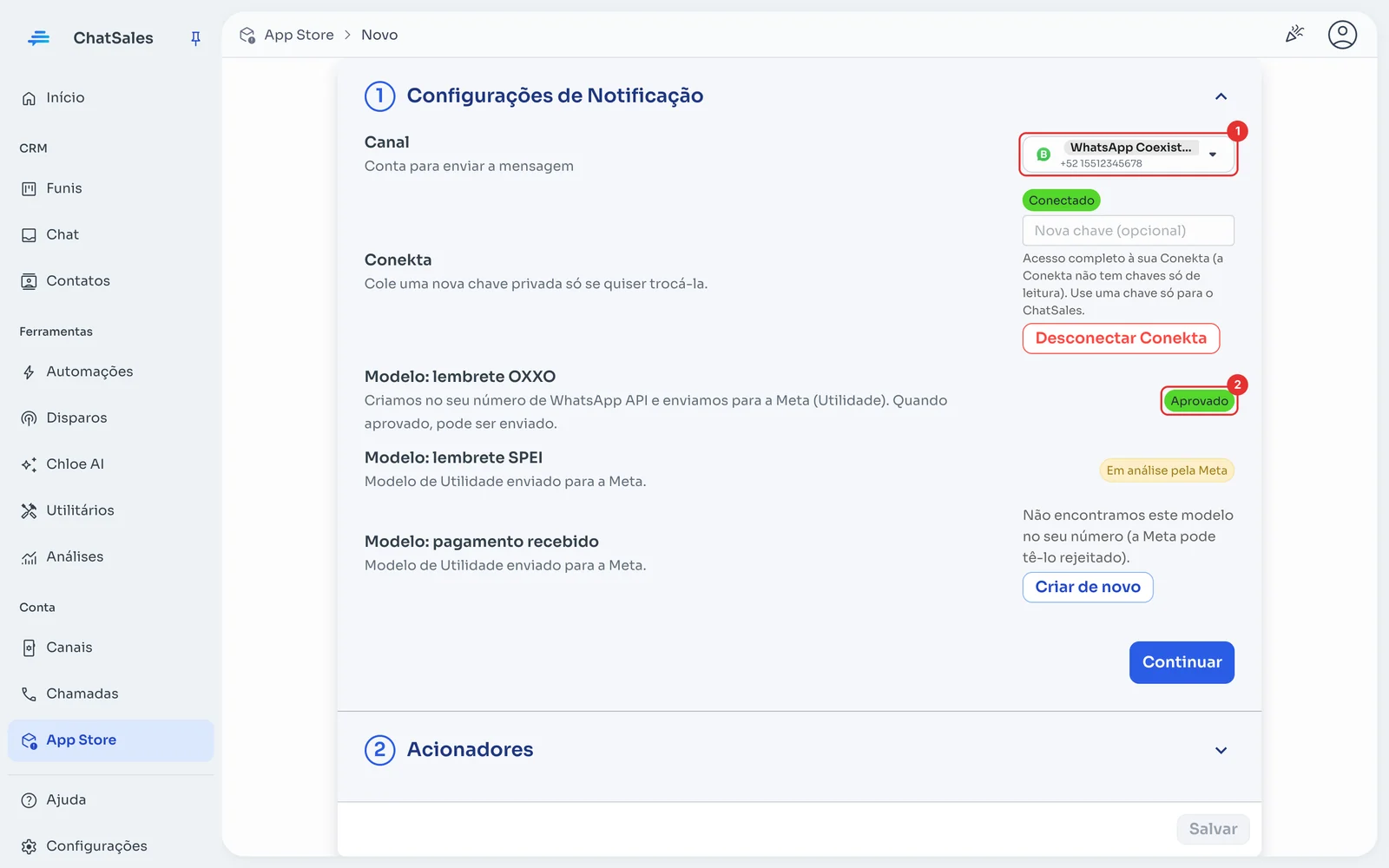
Task: Open the Canais device icon
Action: pyautogui.click(x=29, y=648)
